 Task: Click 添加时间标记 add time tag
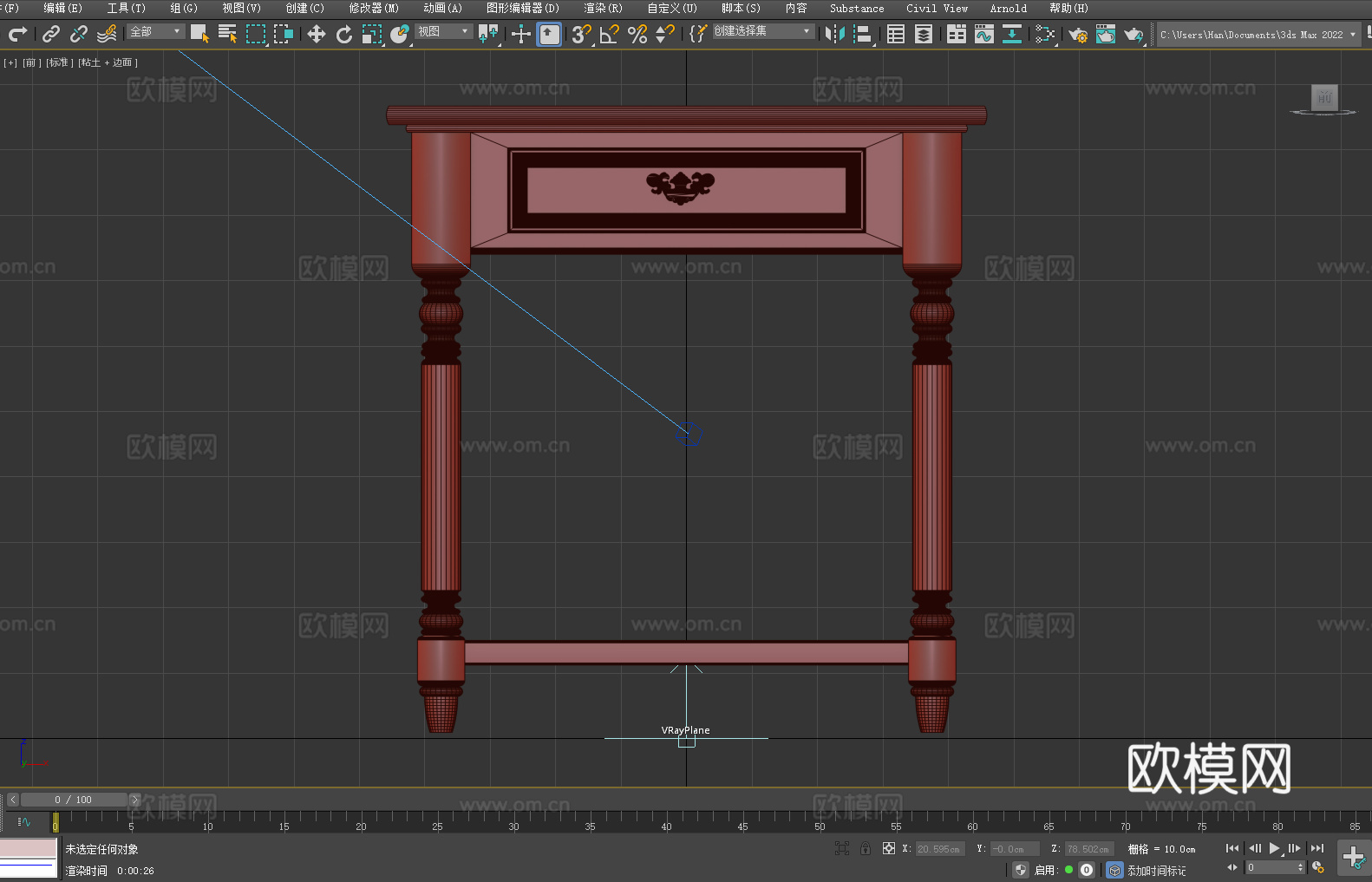click(1156, 871)
